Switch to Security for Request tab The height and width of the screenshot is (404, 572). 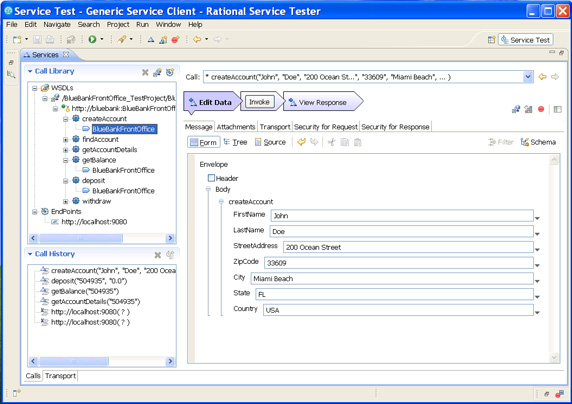(326, 127)
